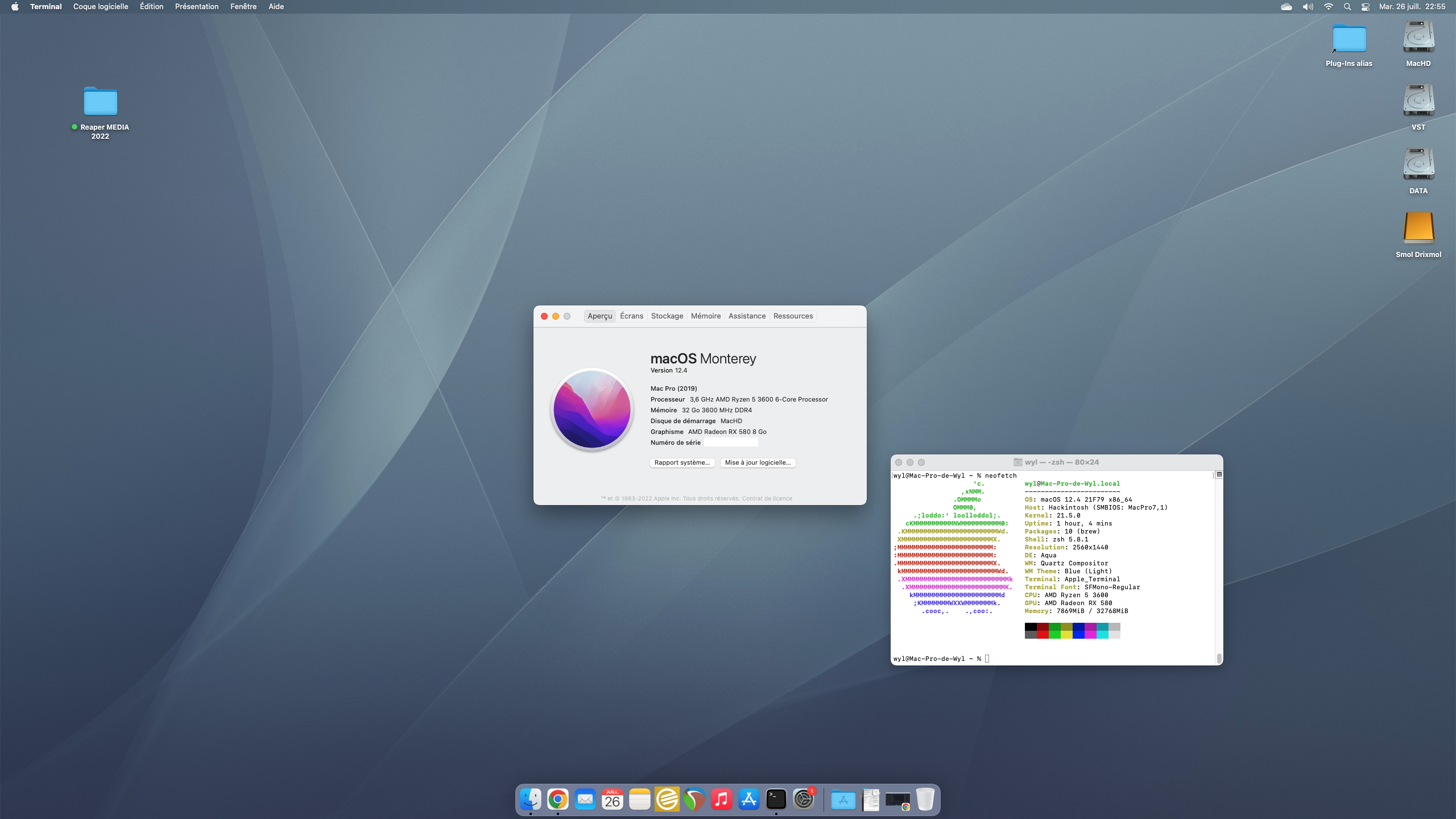Screen dimensions: 1456x819
Task: Click the Mise à jour logicielle… button
Action: point(758,462)
